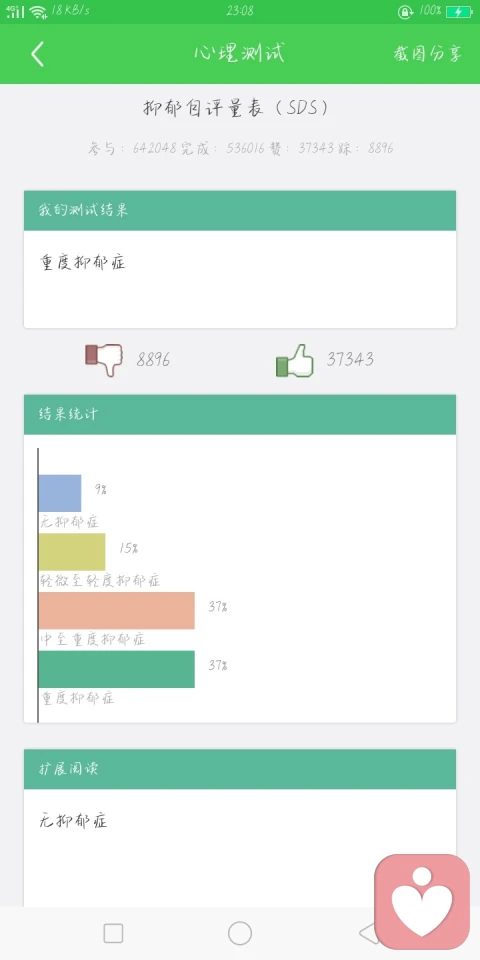Tap the Wi-Fi status icon
This screenshot has height=960, width=480.
click(x=38, y=11)
